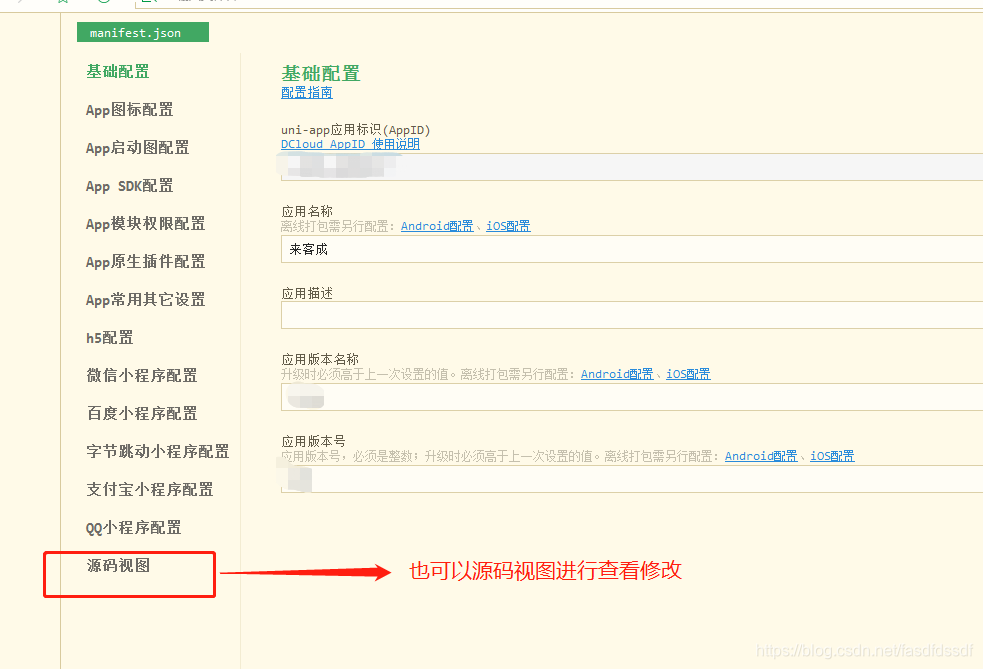The image size is (983, 669).
Task: Open h5配置 section
Action: [x=110, y=338]
